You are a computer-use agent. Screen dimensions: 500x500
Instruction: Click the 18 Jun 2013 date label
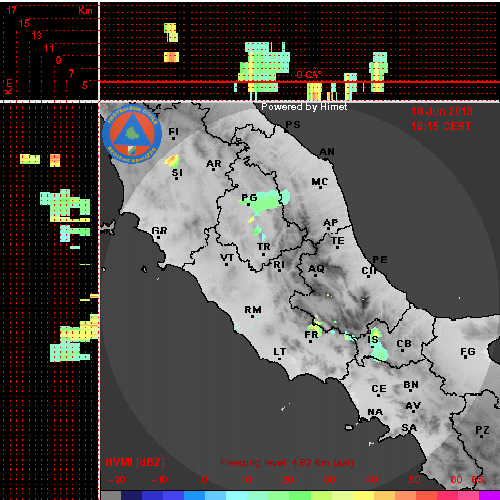click(x=442, y=111)
